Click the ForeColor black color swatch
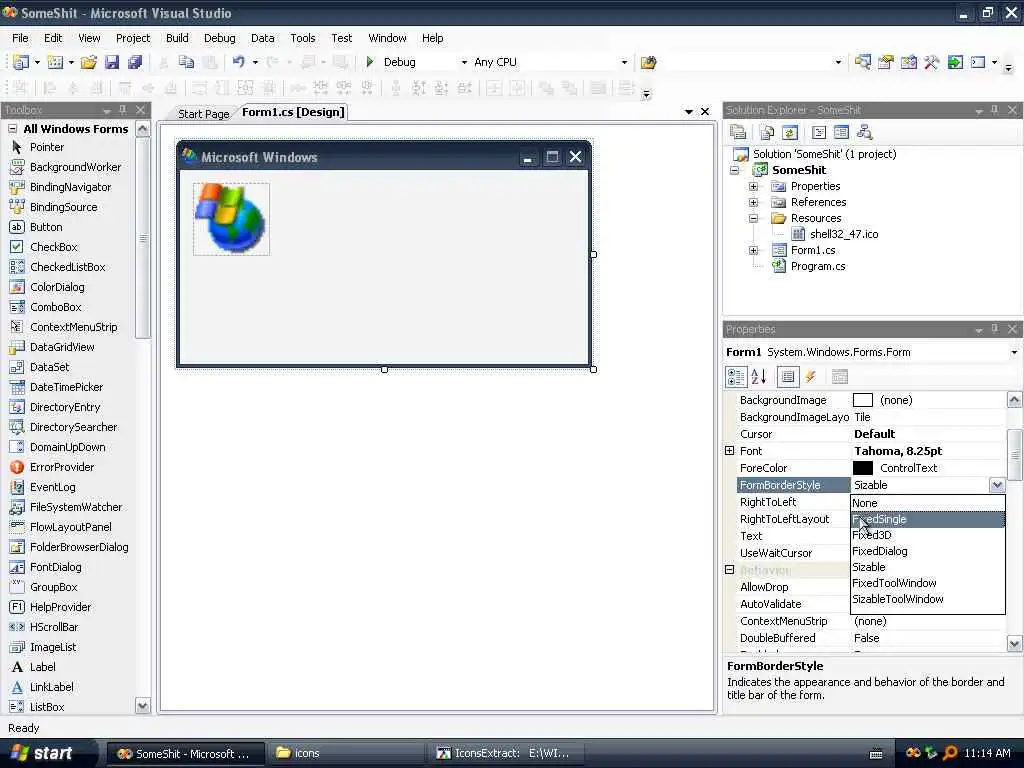This screenshot has height=768, width=1024. [x=863, y=468]
